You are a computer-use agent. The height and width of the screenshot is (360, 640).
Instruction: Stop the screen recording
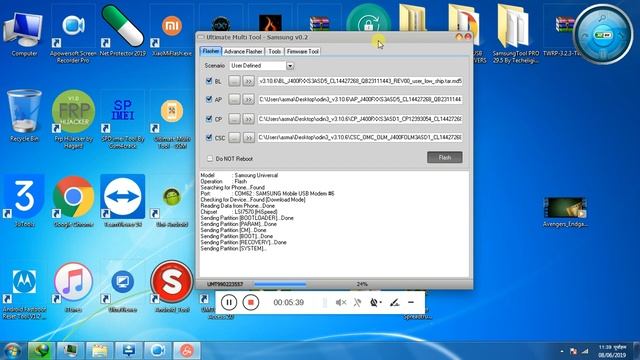click(251, 302)
